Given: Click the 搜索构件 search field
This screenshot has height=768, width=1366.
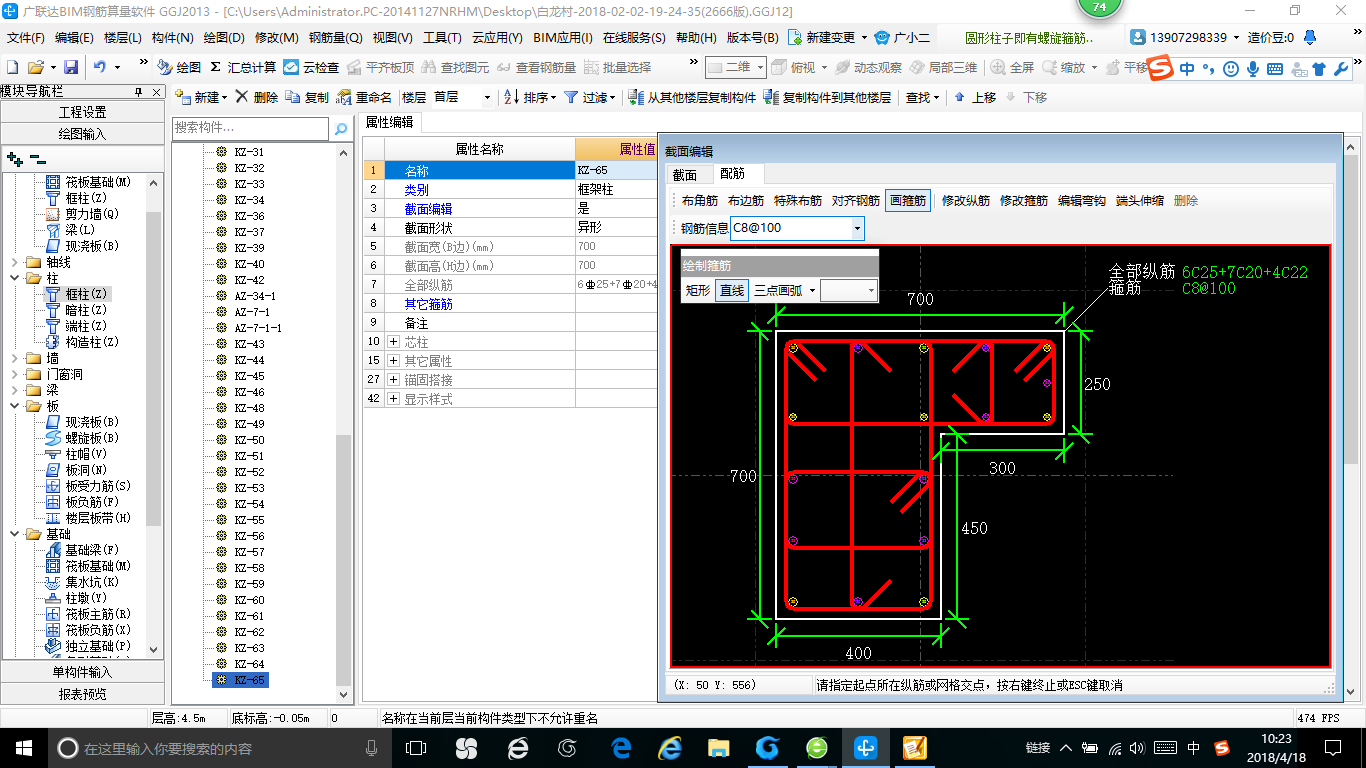Looking at the screenshot, I should coord(250,129).
